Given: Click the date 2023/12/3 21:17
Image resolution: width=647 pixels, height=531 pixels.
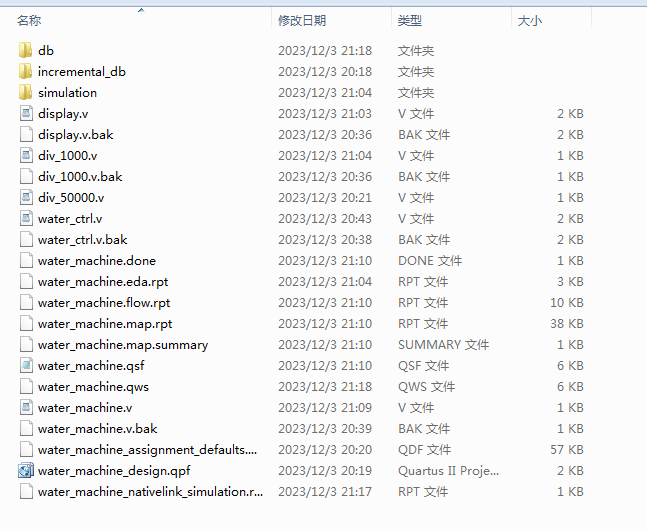Looking at the screenshot, I should (325, 492).
